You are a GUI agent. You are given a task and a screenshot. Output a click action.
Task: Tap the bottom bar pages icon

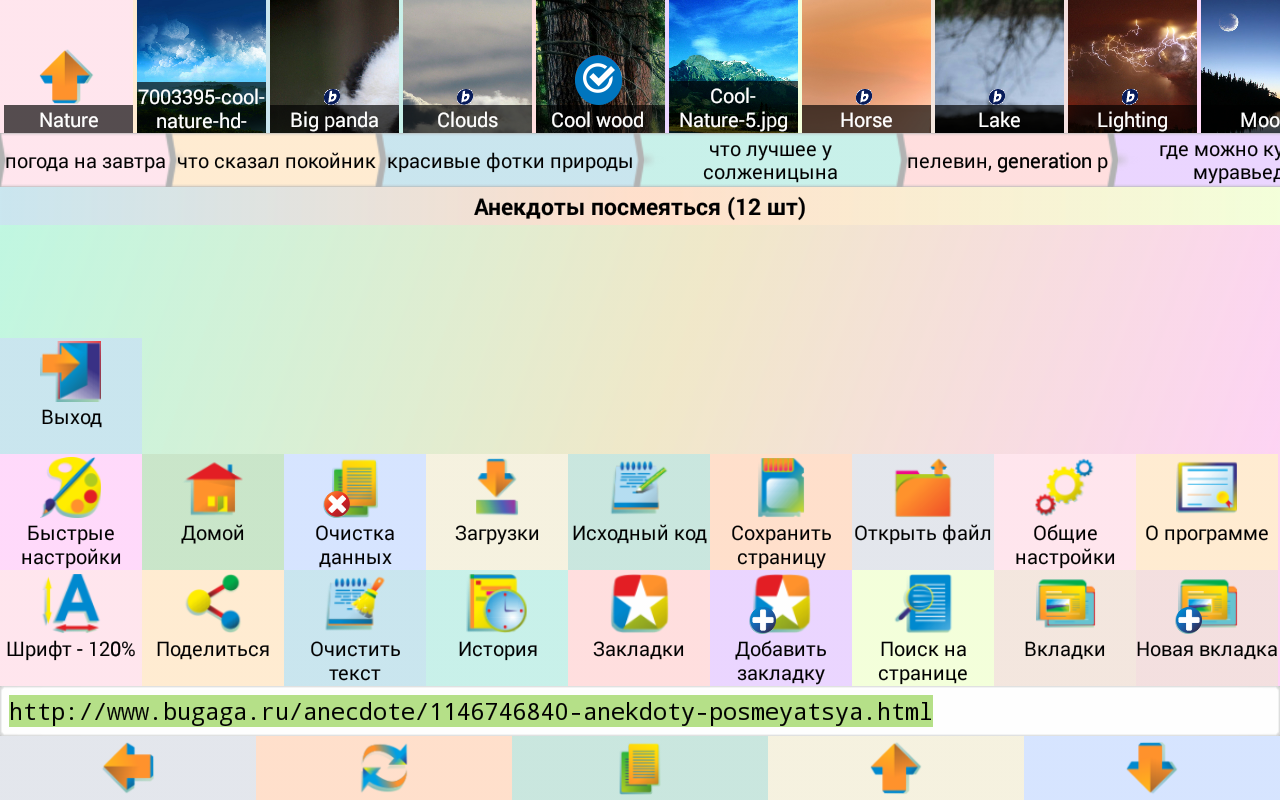click(640, 768)
